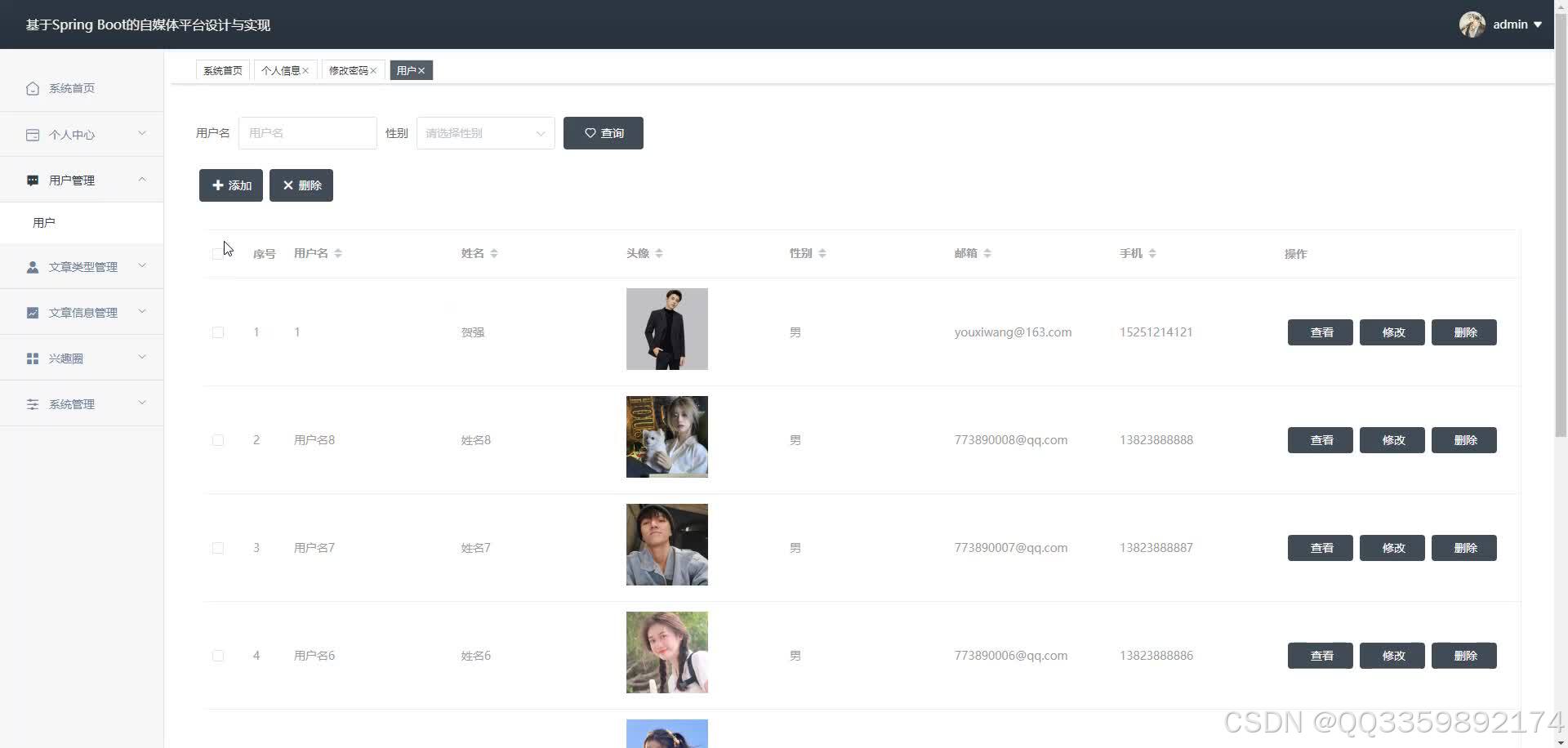
Task: Click 查看 for 用户名7
Action: point(1321,548)
